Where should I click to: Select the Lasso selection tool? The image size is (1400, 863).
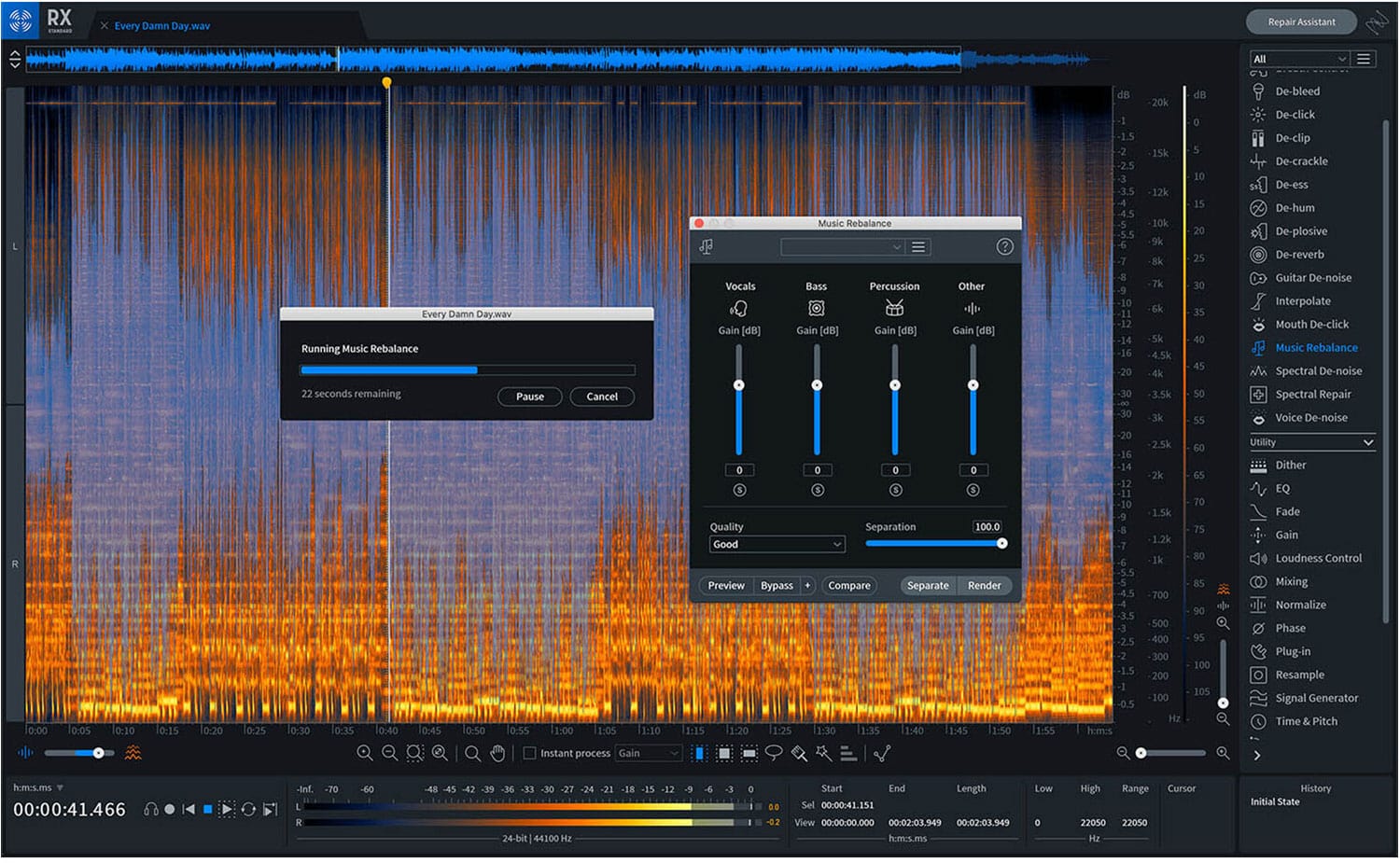(774, 753)
